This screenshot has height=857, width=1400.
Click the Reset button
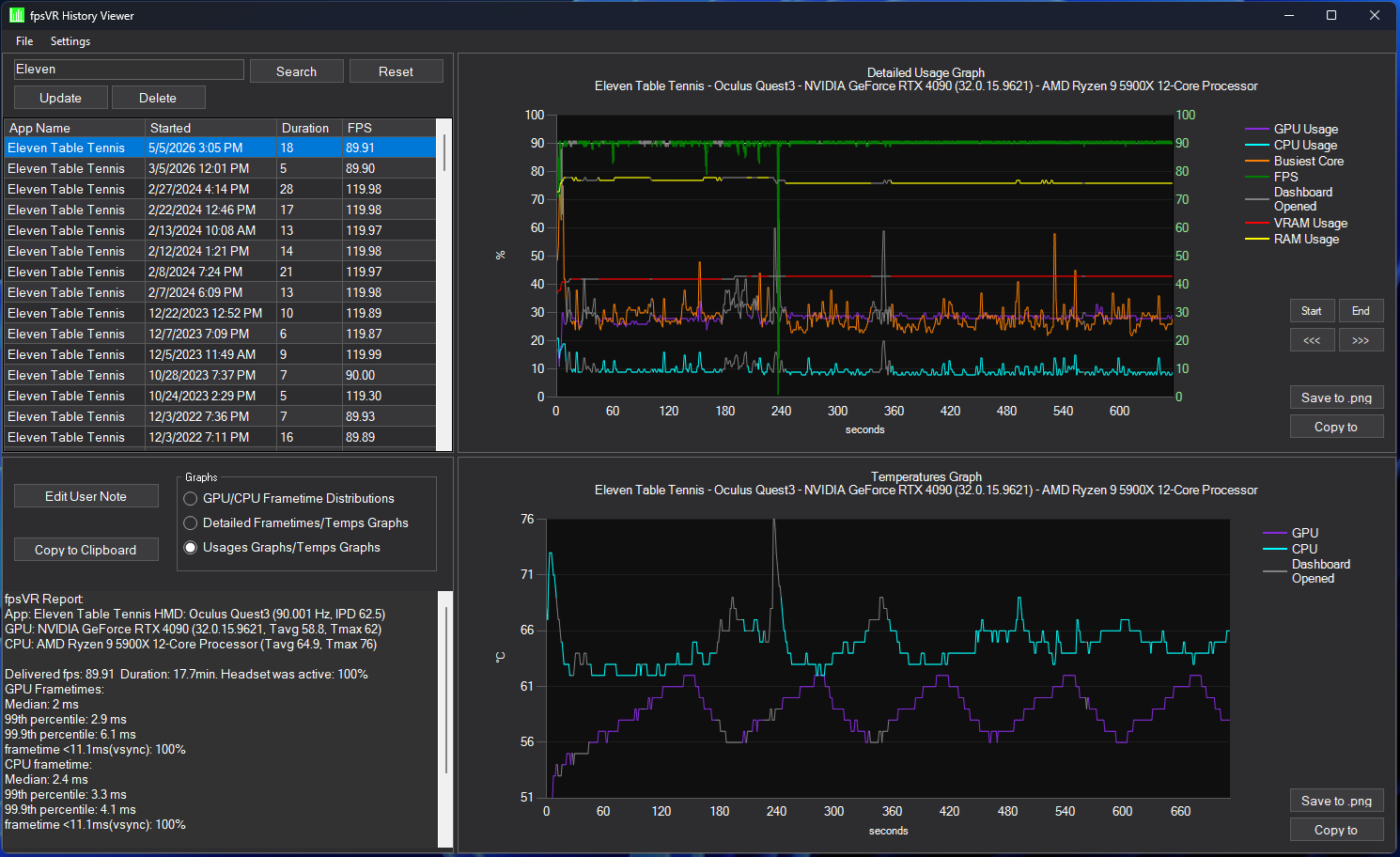pos(396,71)
